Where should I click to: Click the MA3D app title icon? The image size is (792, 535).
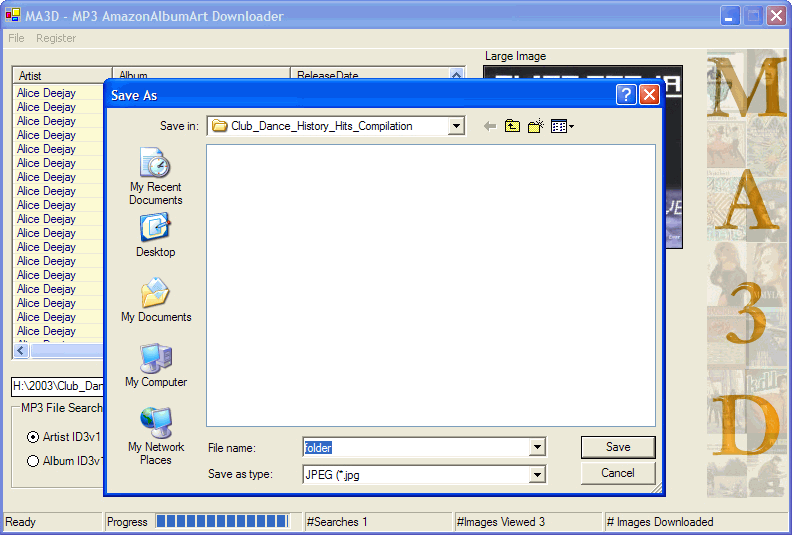13,16
